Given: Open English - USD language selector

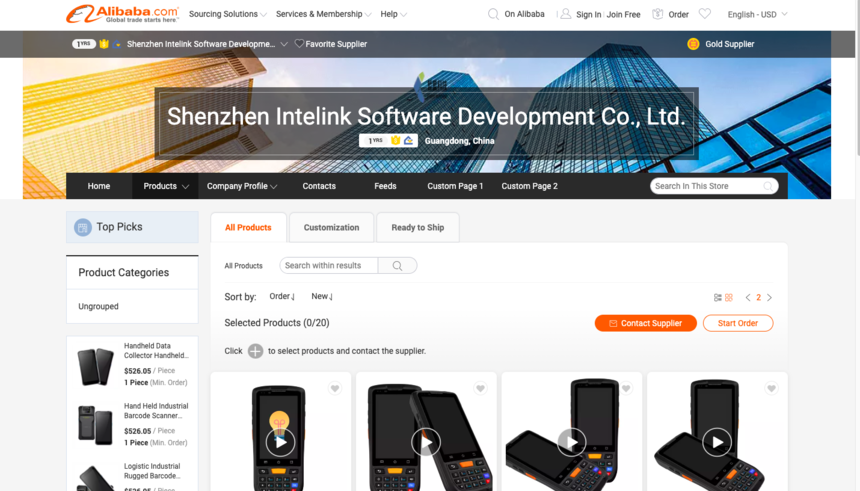Looking at the screenshot, I should click(757, 14).
